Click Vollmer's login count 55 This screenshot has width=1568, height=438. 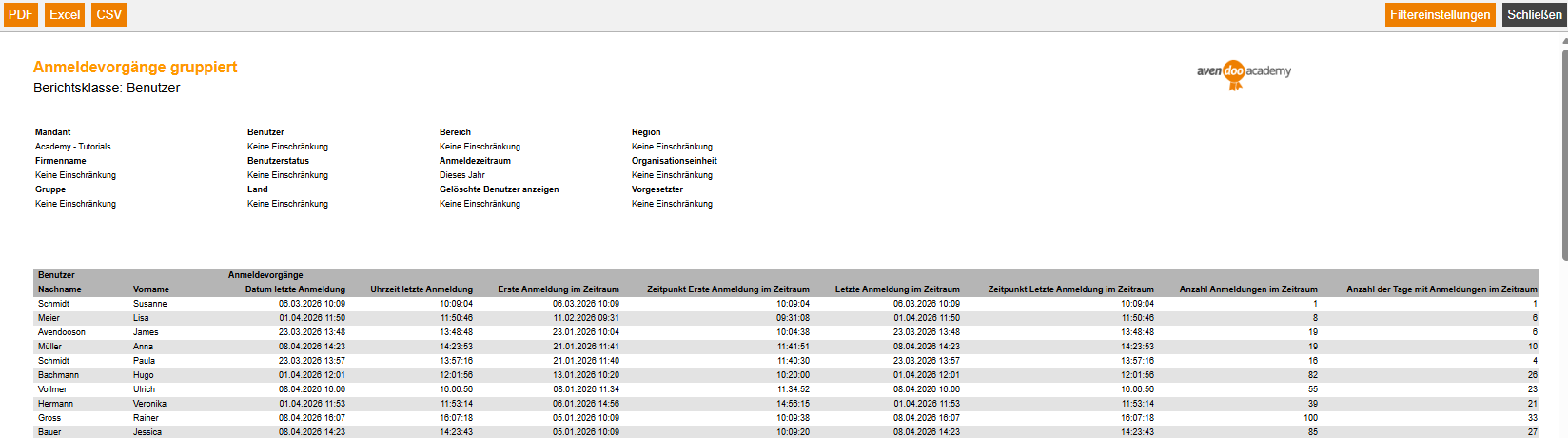tap(1313, 389)
